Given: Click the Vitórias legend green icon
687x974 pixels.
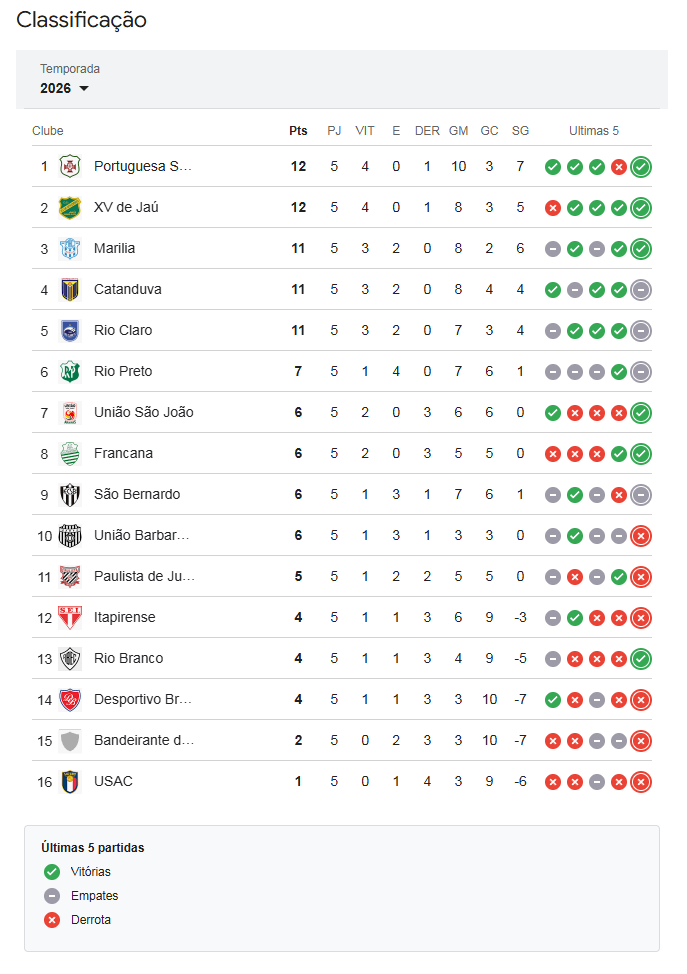Looking at the screenshot, I should 52,872.
